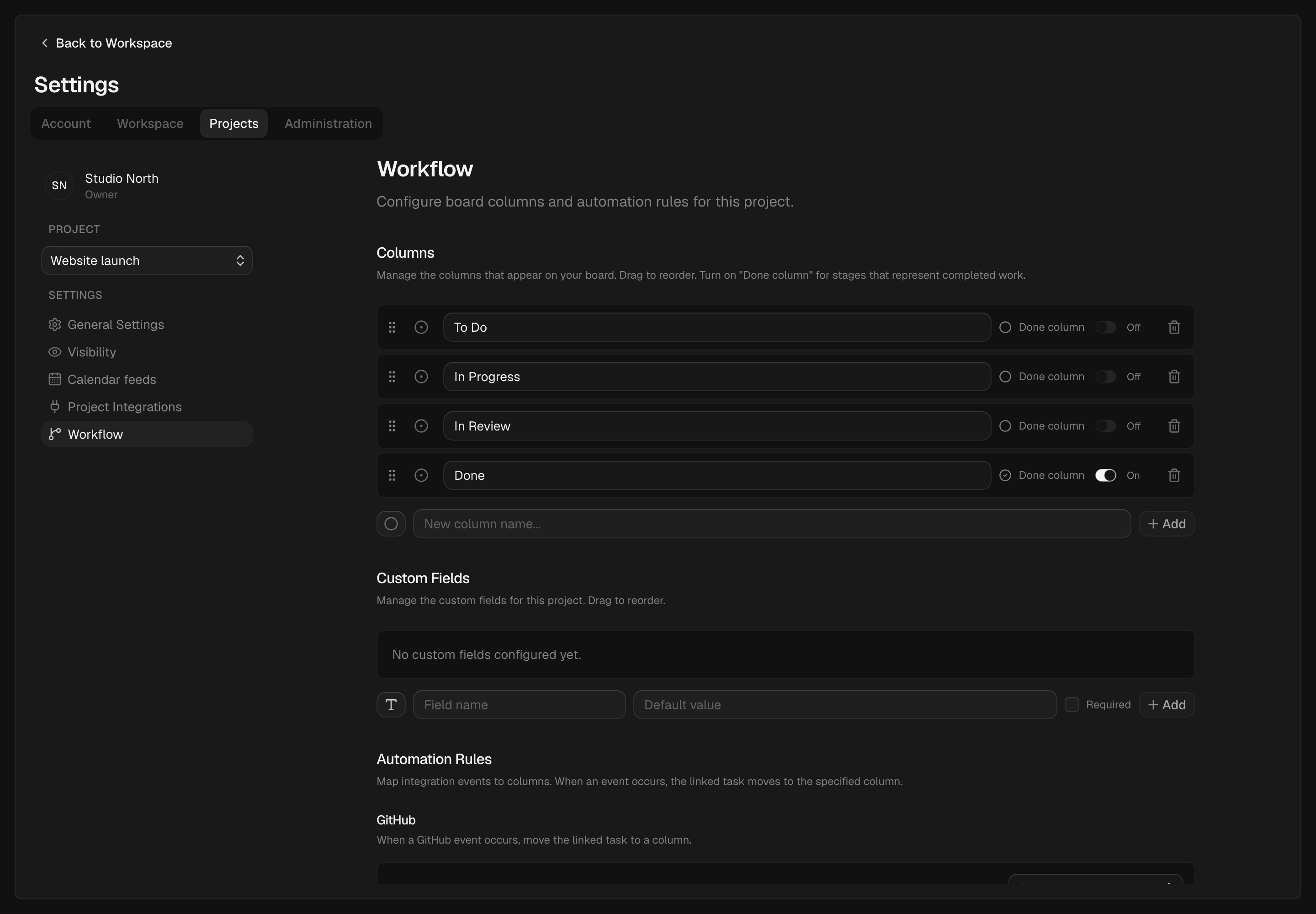
Task: Click the text type icon for custom field
Action: click(391, 704)
